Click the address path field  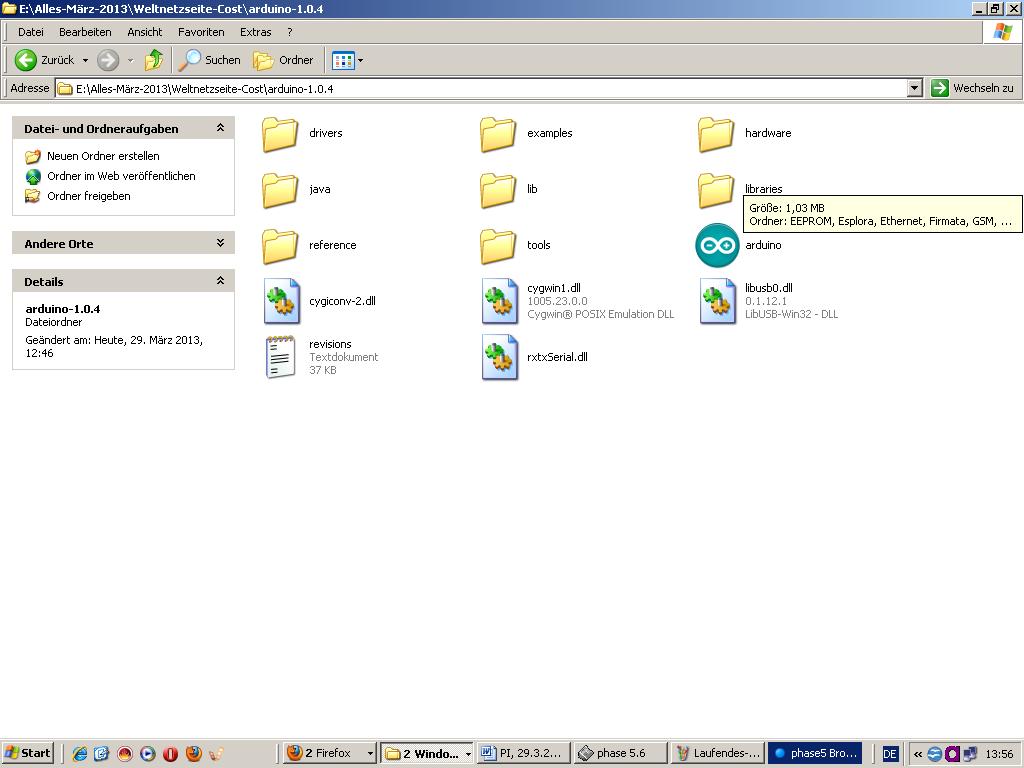tap(482, 89)
